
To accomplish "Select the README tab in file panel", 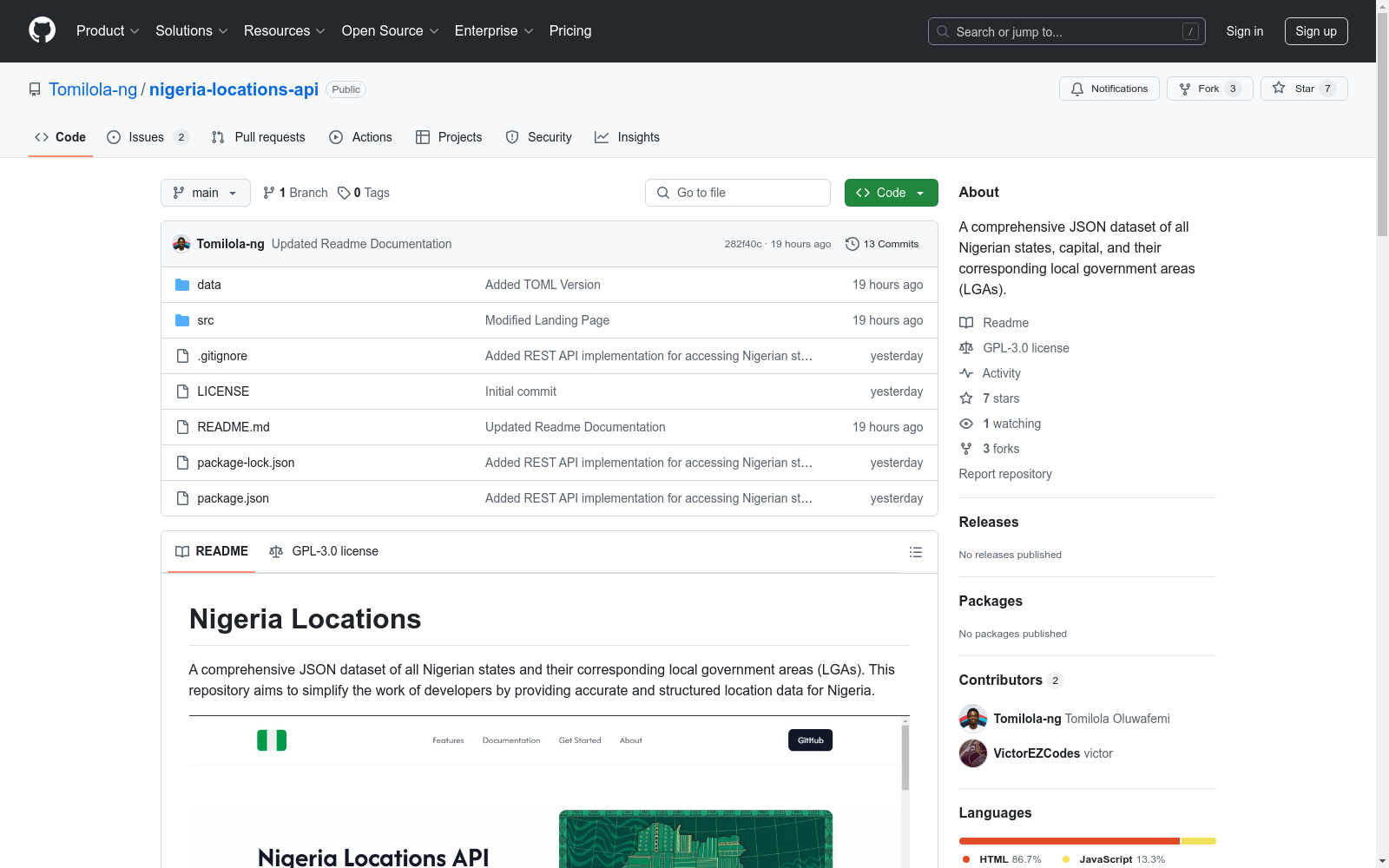I will pyautogui.click(x=212, y=551).
